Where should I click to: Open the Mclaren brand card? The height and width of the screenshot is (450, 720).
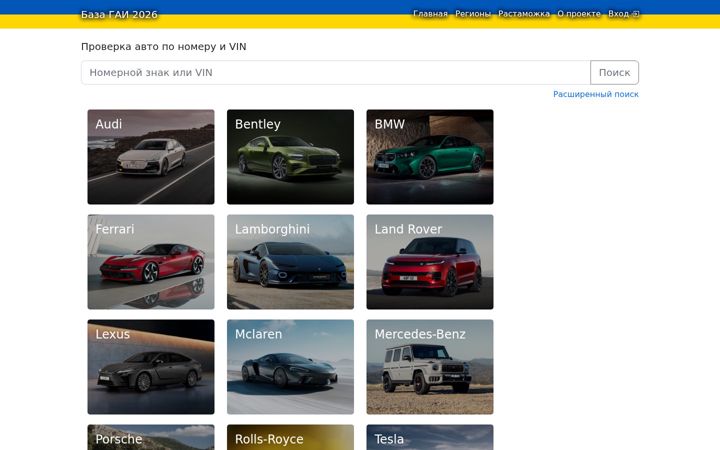[x=290, y=367]
